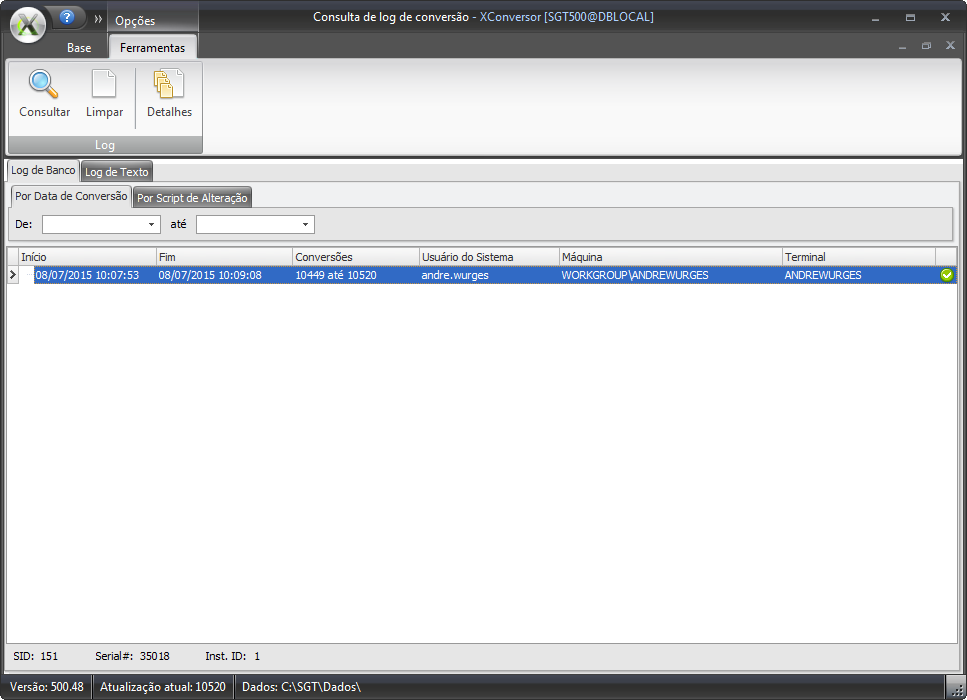Open the blue help question mark
Screen dimensions: 967x700
pyautogui.click(x=68, y=17)
